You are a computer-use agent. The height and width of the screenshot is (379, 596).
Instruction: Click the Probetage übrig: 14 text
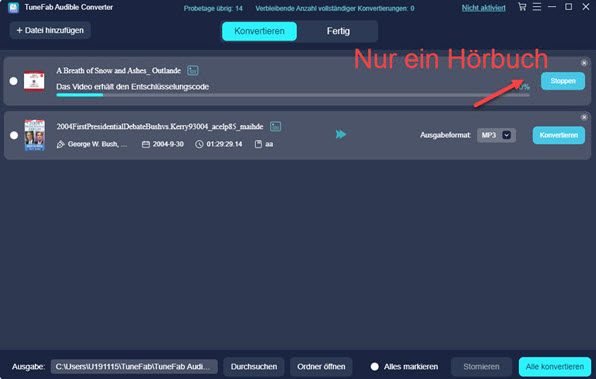pos(213,8)
